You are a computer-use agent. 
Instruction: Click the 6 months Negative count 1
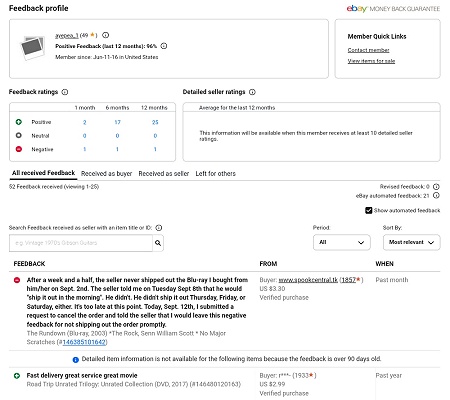(117, 149)
